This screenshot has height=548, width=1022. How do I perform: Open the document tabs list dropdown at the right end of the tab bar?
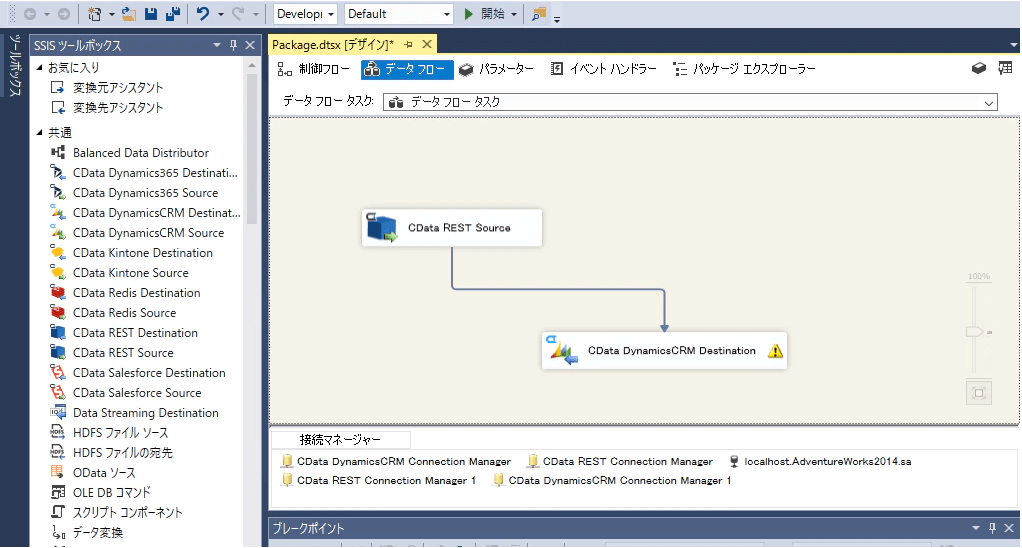point(1014,45)
